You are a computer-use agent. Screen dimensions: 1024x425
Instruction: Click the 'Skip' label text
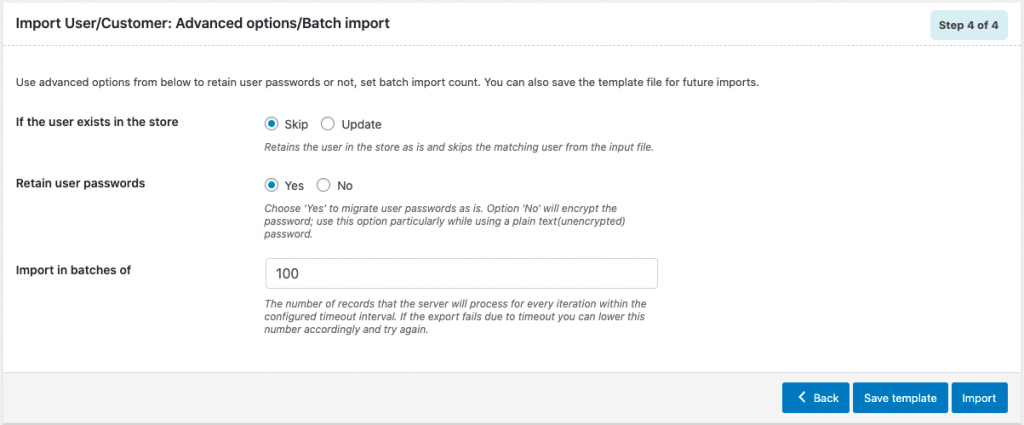(296, 124)
